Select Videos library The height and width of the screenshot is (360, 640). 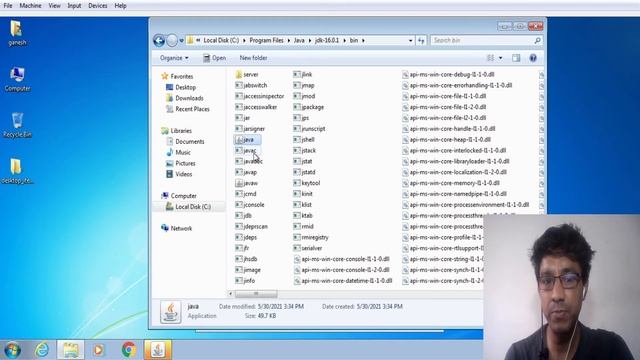[184, 174]
